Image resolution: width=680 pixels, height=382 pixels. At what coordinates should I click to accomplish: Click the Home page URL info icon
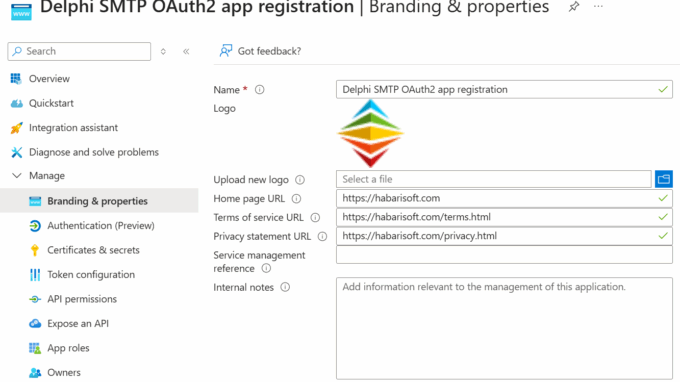tap(296, 199)
